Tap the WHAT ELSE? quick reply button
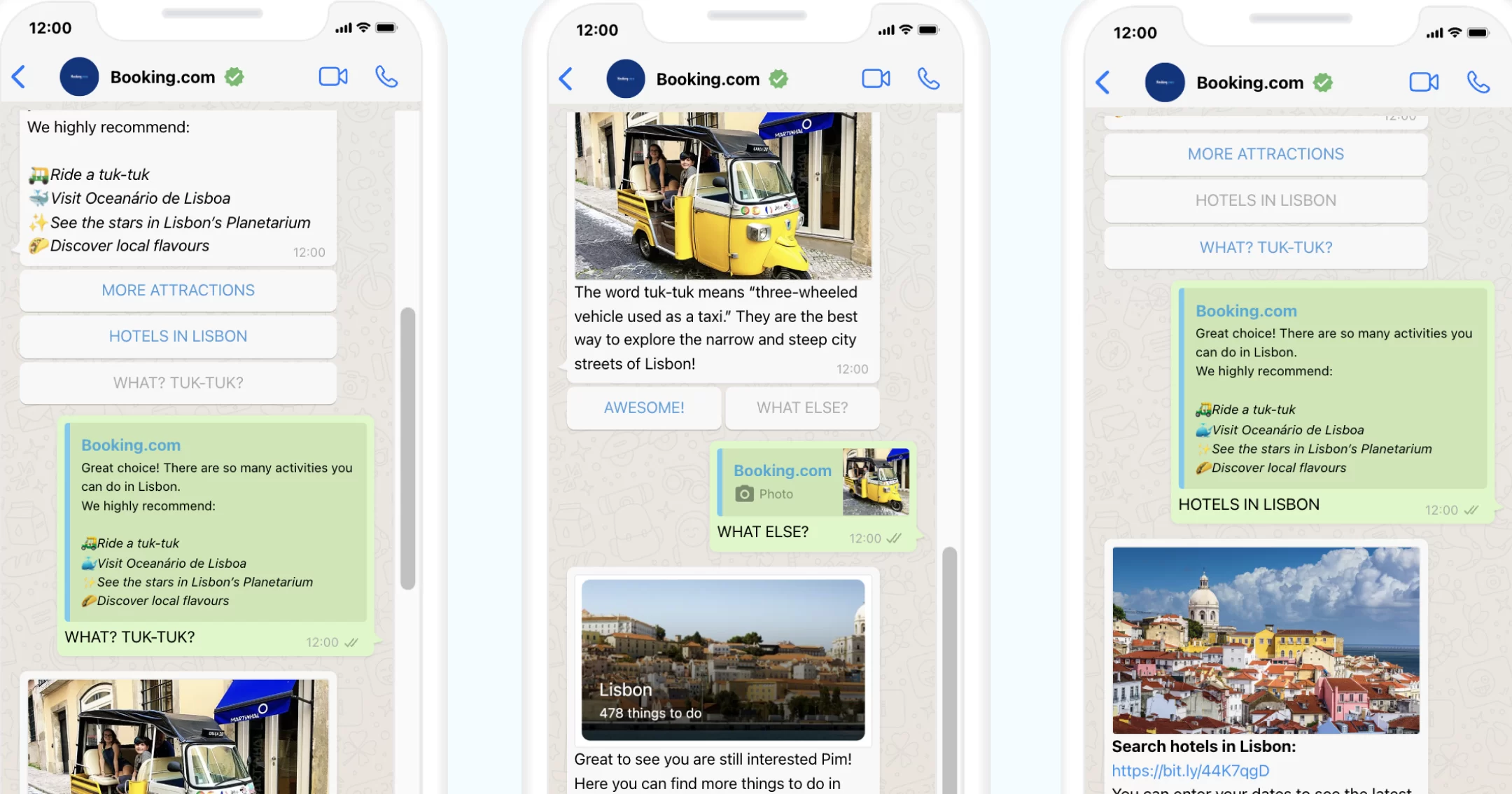Image resolution: width=1512 pixels, height=794 pixels. pyautogui.click(x=802, y=408)
